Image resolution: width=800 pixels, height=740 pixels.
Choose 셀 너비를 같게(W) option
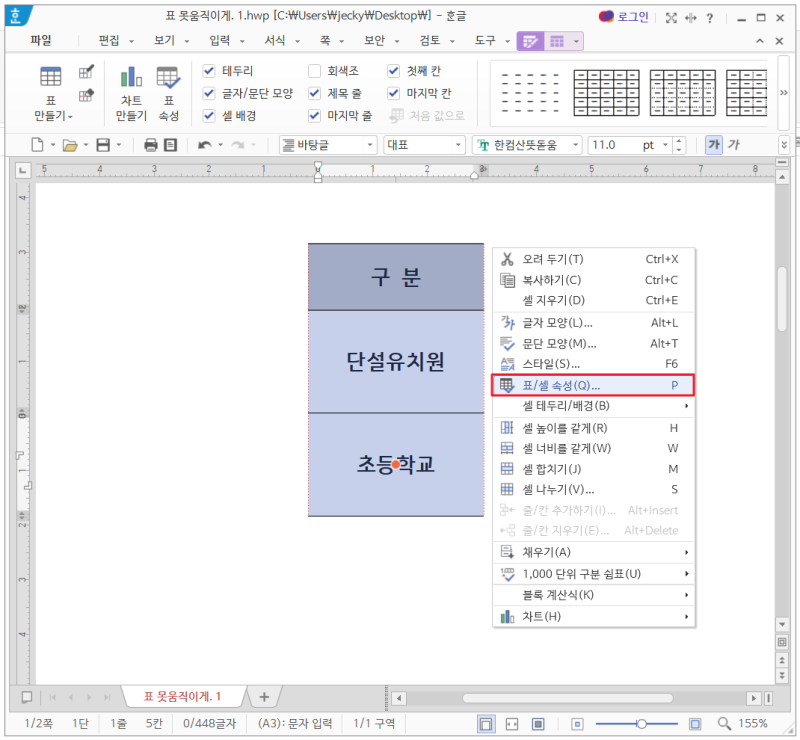(x=593, y=449)
